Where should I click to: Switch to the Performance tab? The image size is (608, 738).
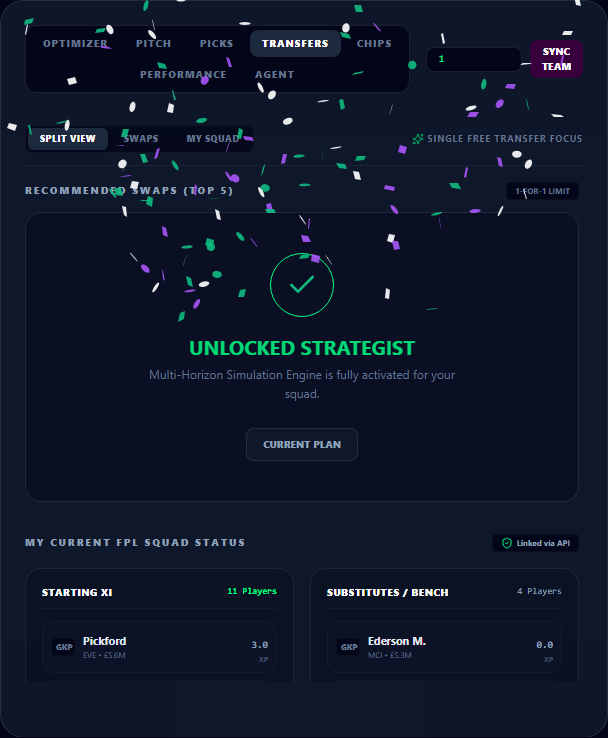183,74
